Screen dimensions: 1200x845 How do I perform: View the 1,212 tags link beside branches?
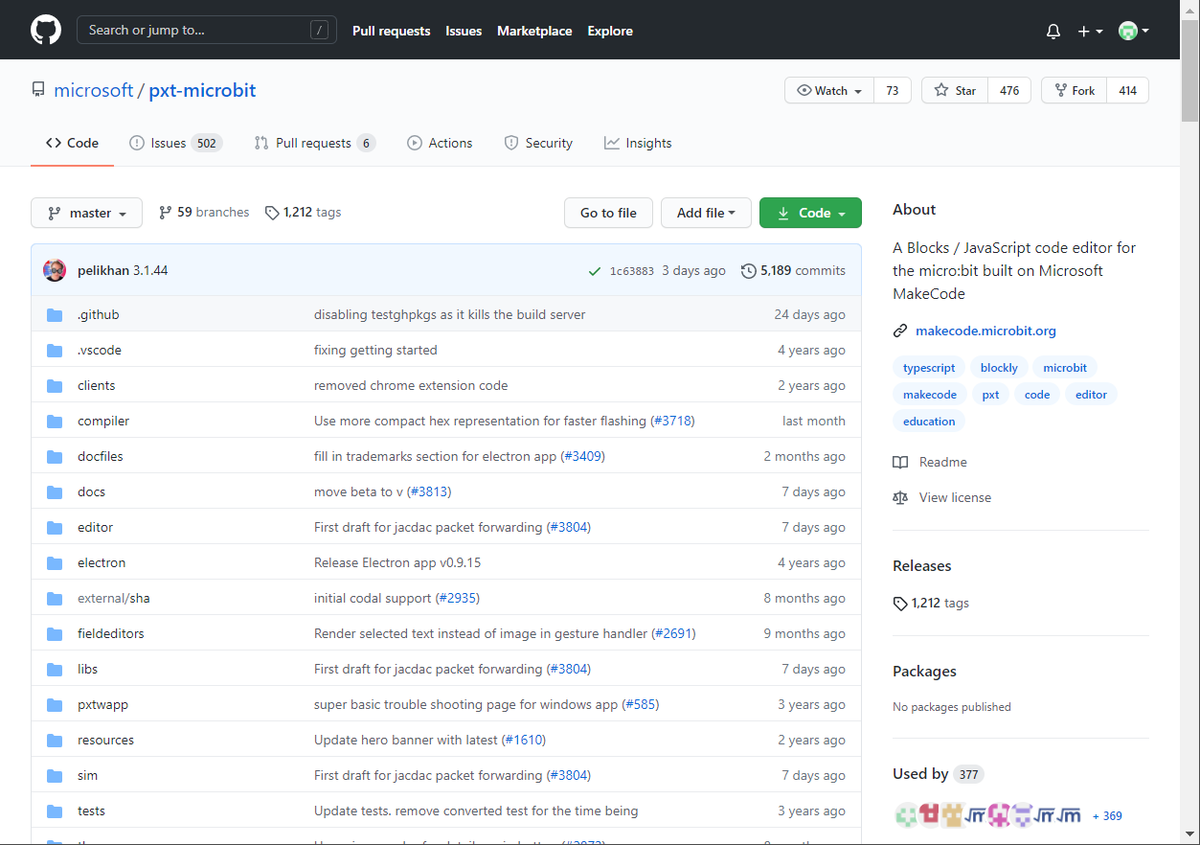[303, 212]
